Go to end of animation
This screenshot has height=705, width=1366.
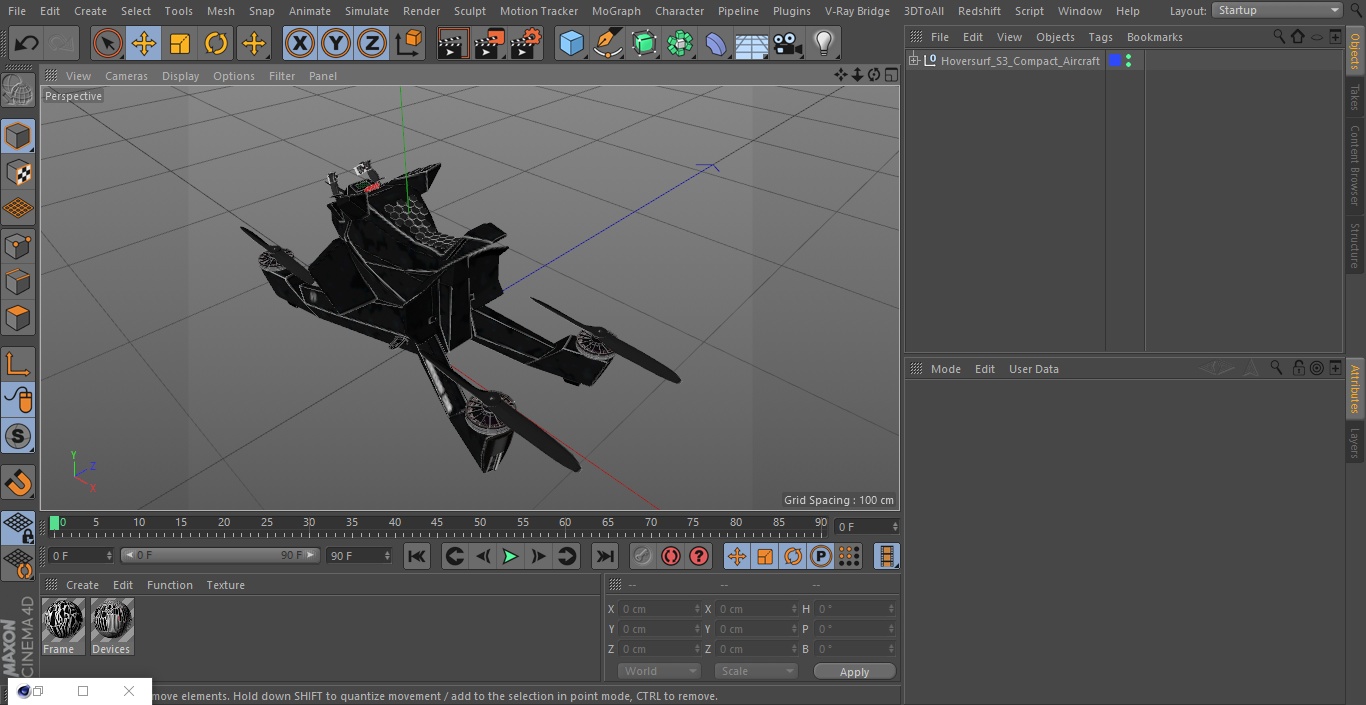(605, 556)
